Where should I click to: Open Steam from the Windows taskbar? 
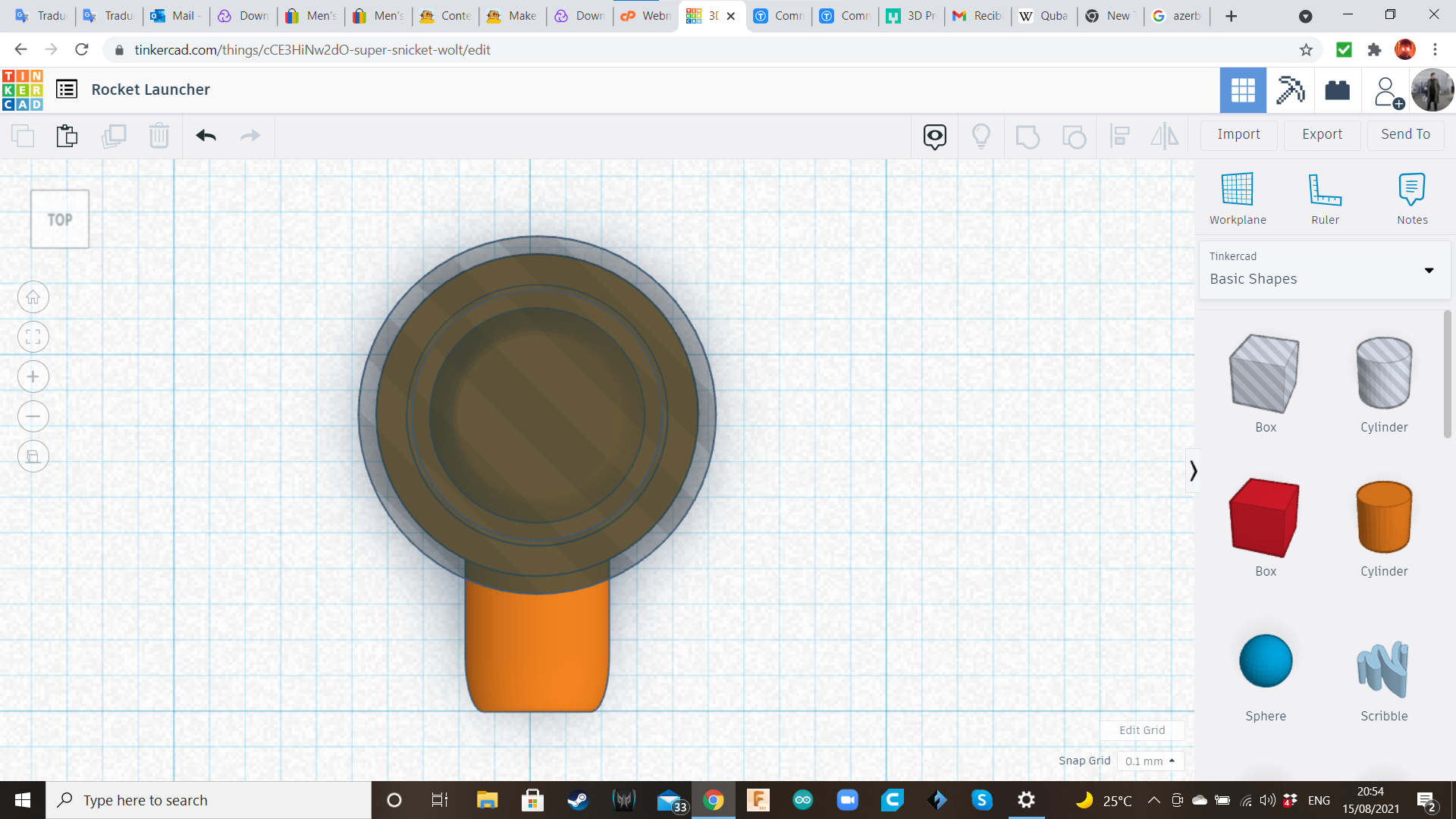(578, 800)
